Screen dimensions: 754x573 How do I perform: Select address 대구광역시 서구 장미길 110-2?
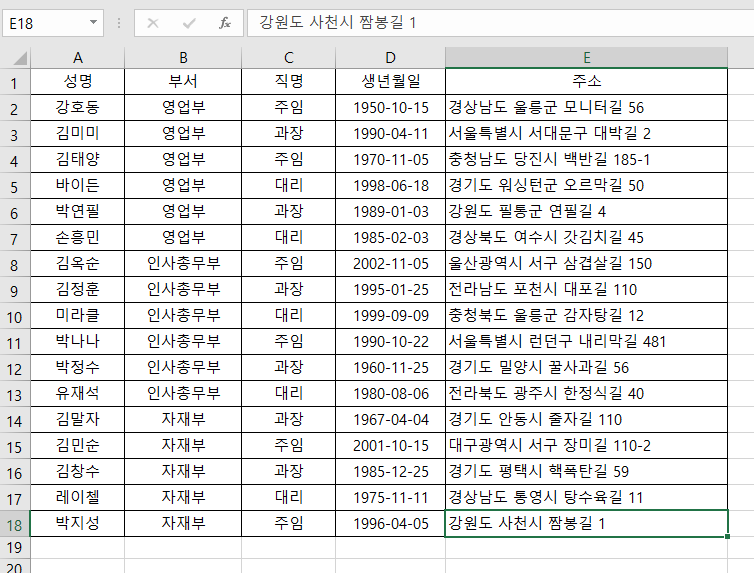pos(586,445)
